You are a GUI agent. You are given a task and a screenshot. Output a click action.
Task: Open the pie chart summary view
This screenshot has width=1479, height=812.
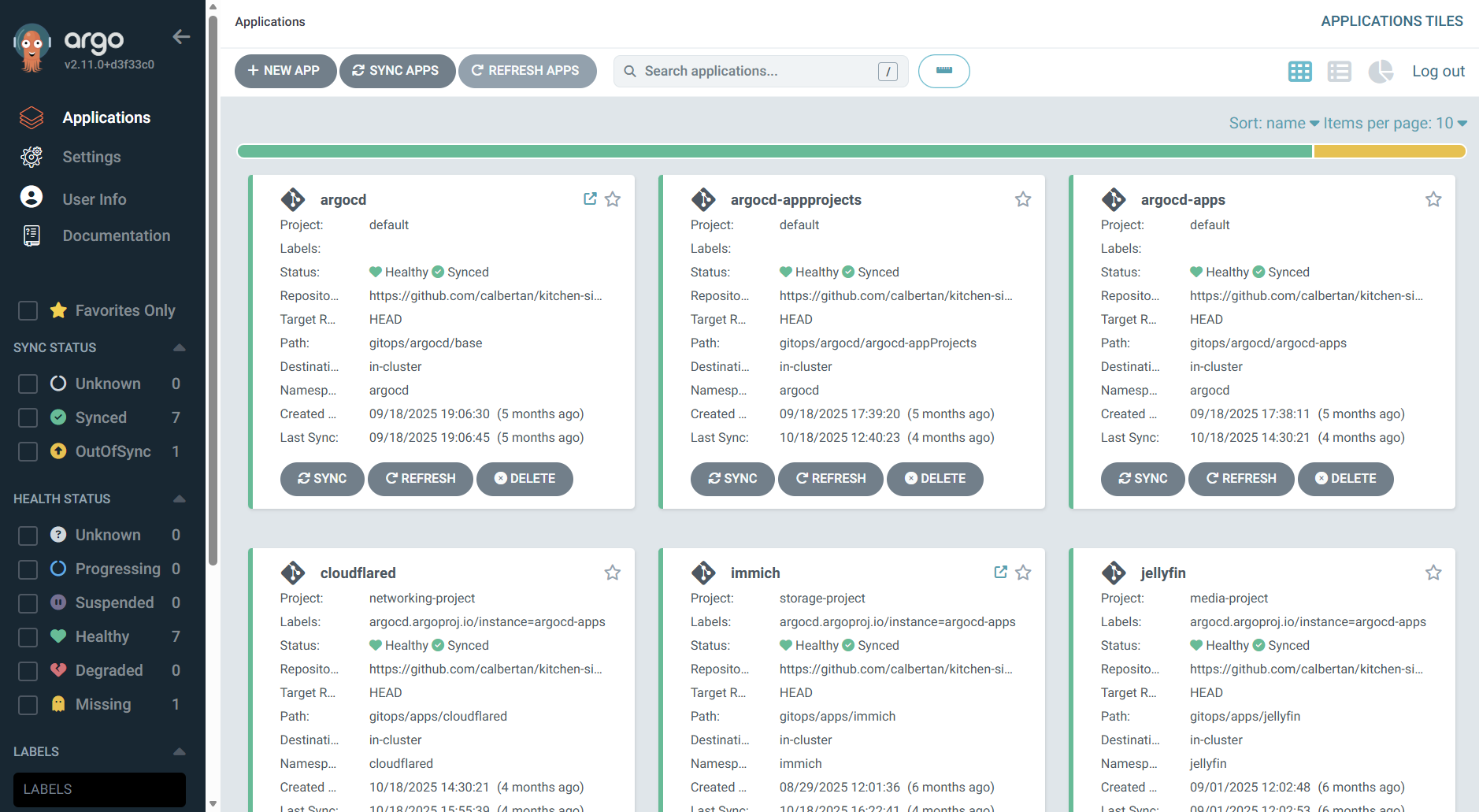[1380, 72]
